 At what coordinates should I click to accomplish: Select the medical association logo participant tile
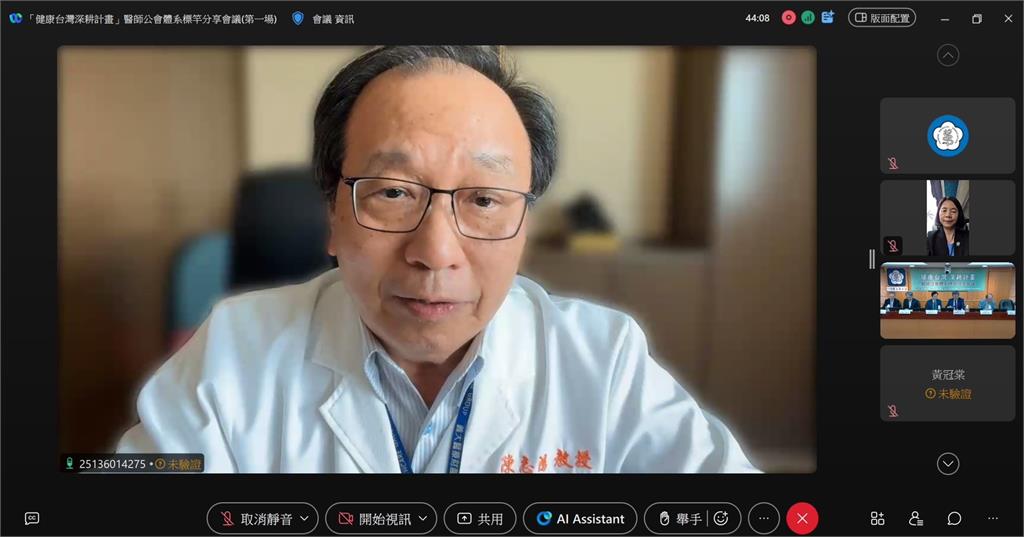click(x=948, y=136)
